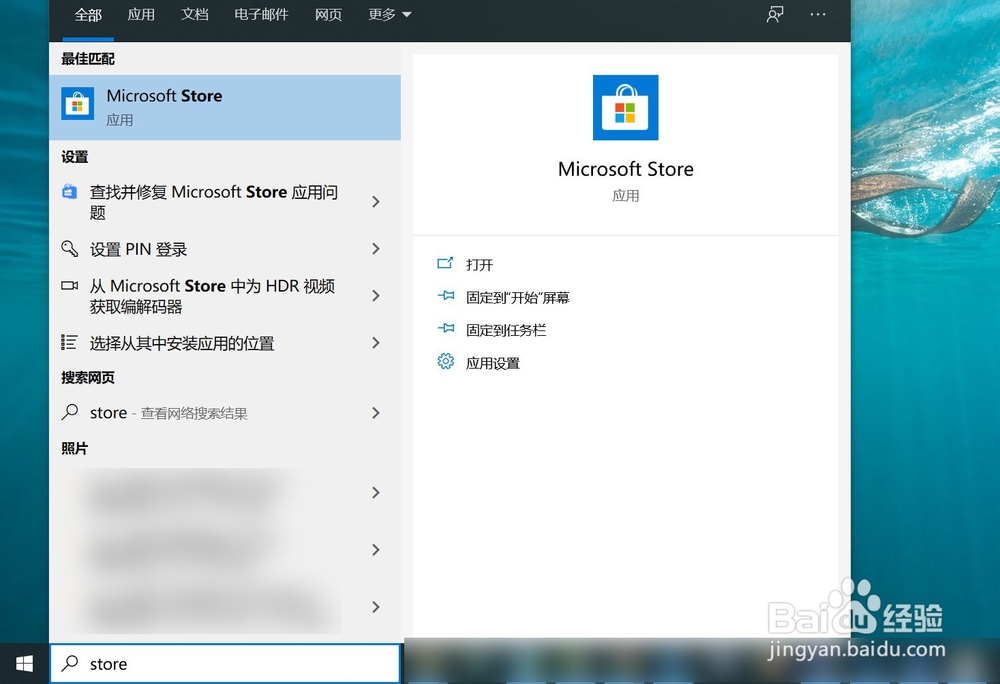Click the video icon beside HDR 视频 result
Screen dimensions: 1000x684
click(70, 285)
